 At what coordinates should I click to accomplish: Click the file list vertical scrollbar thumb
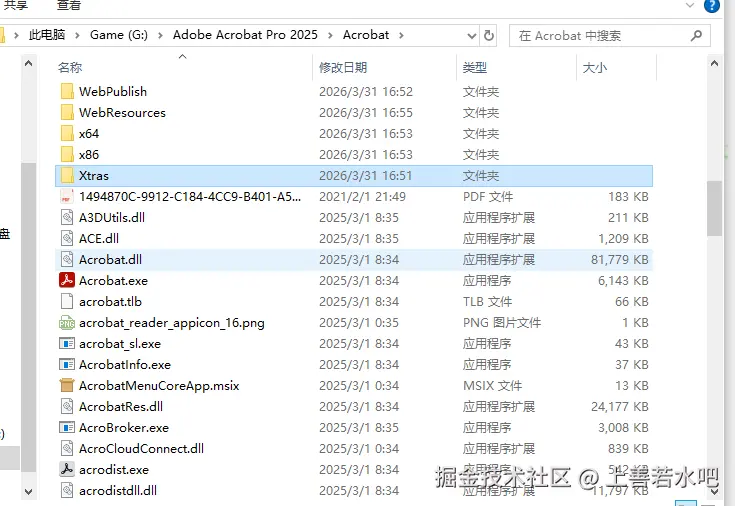(x=714, y=209)
